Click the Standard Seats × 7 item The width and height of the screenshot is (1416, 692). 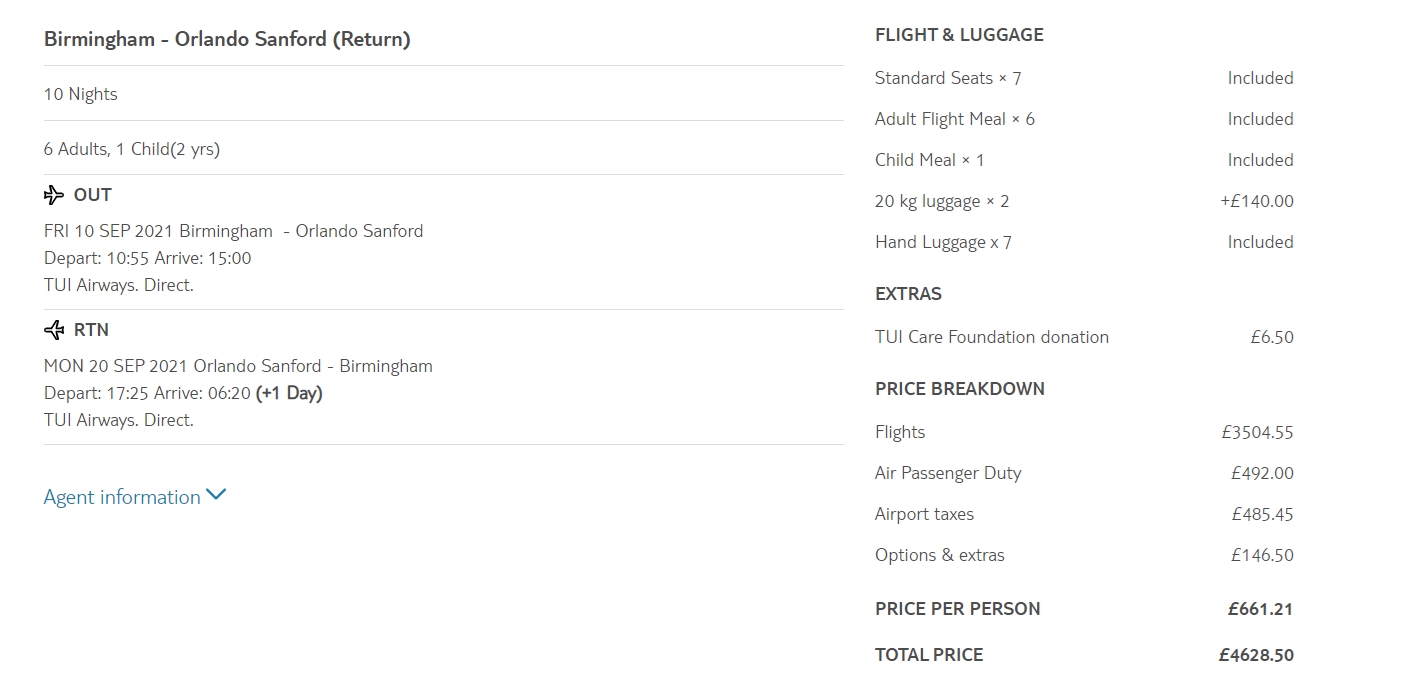948,78
